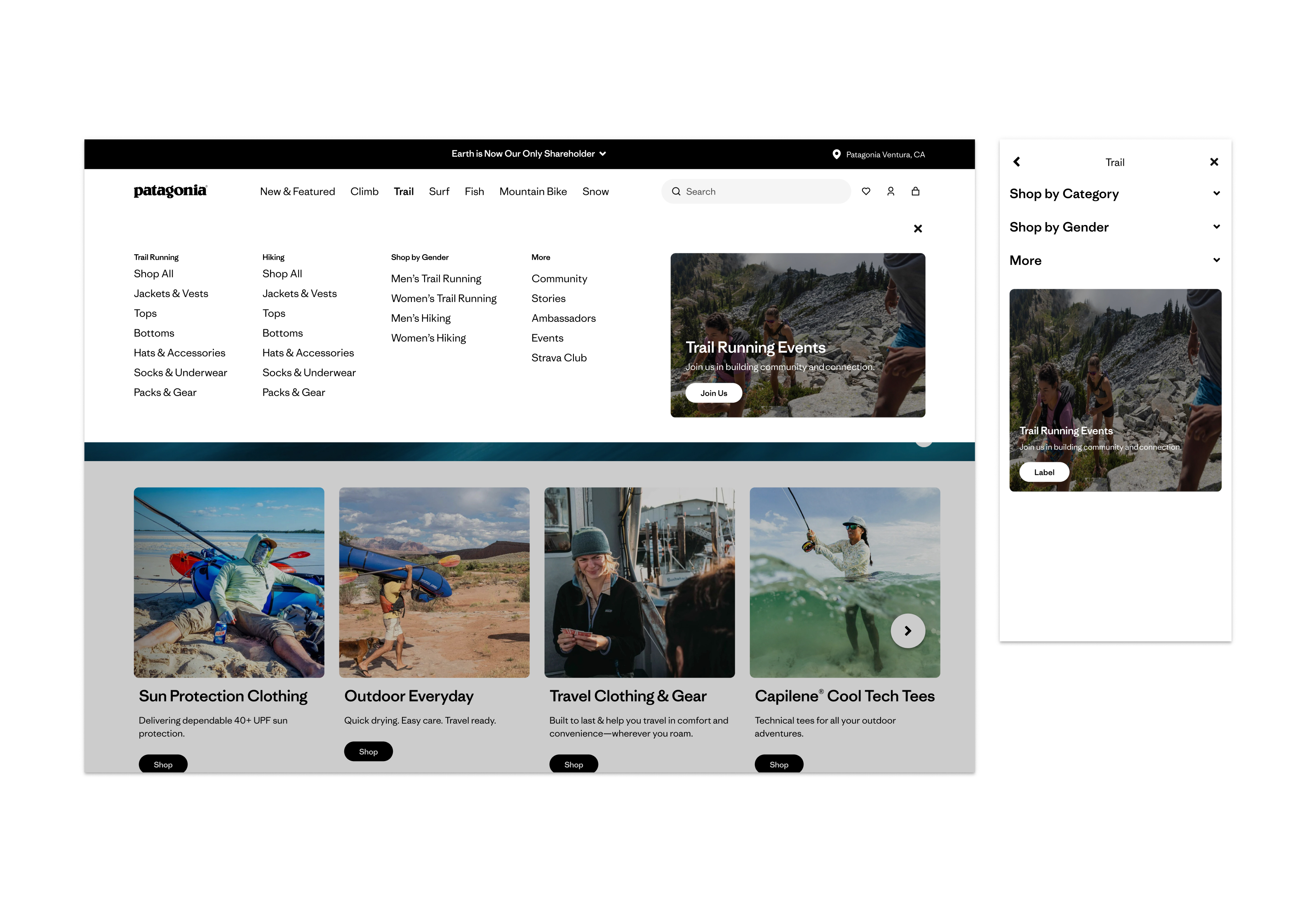Select Surf in the main navigation

[439, 192]
